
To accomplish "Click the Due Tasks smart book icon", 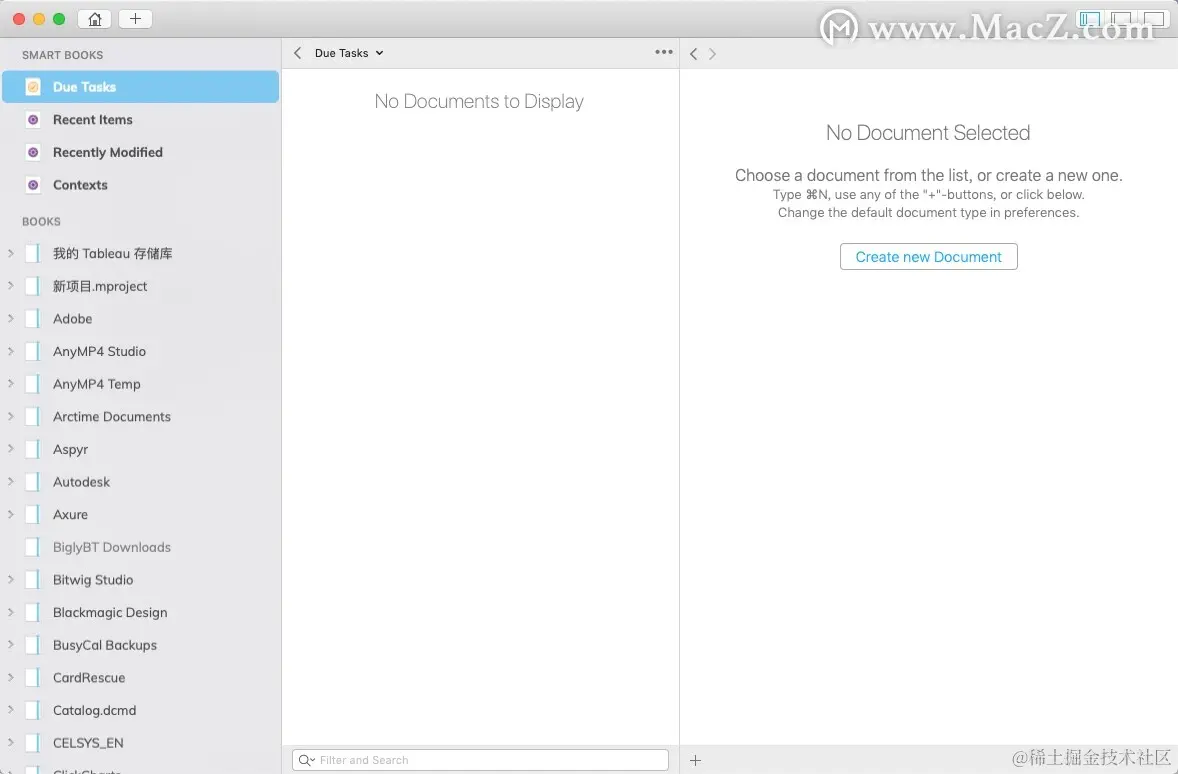I will 33,87.
